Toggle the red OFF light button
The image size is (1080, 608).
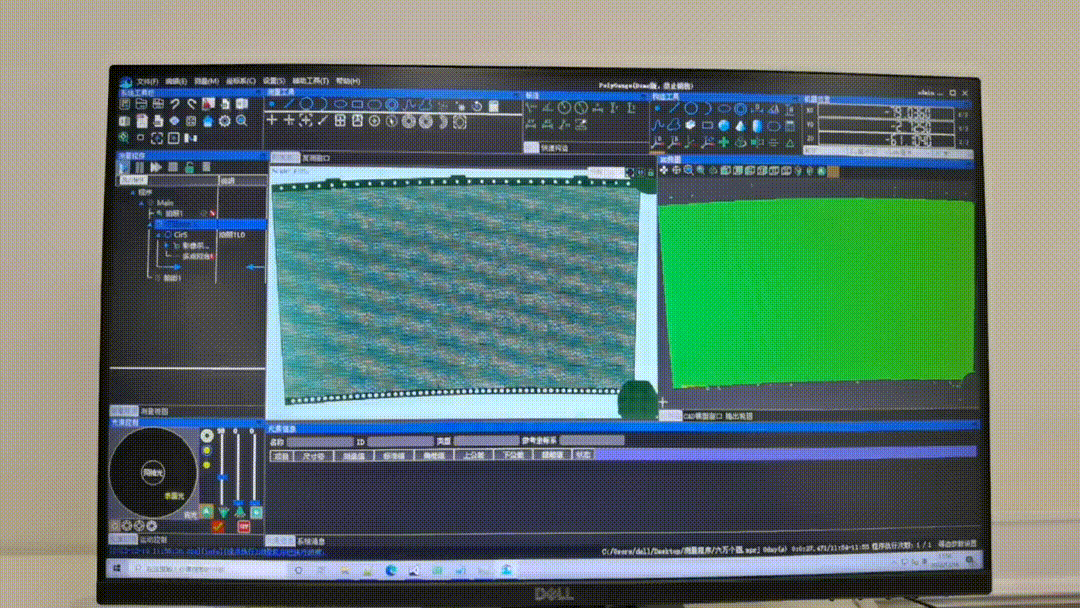pyautogui.click(x=243, y=526)
